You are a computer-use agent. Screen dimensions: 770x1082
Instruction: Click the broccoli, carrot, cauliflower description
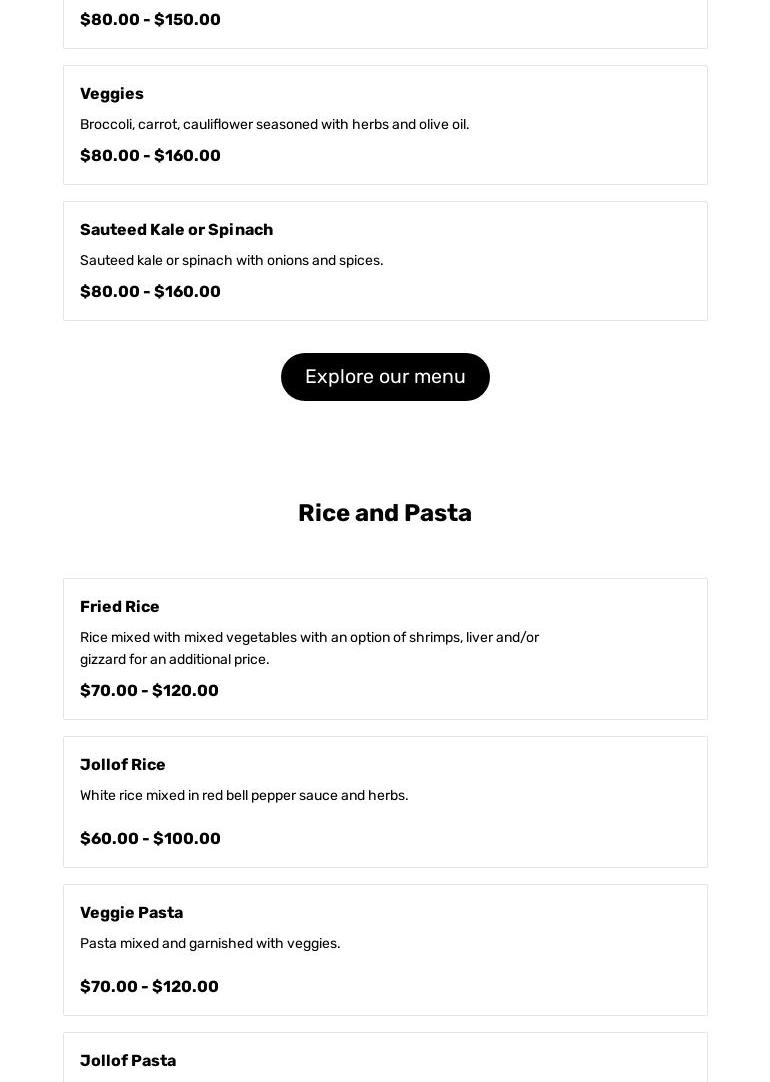coord(274,125)
